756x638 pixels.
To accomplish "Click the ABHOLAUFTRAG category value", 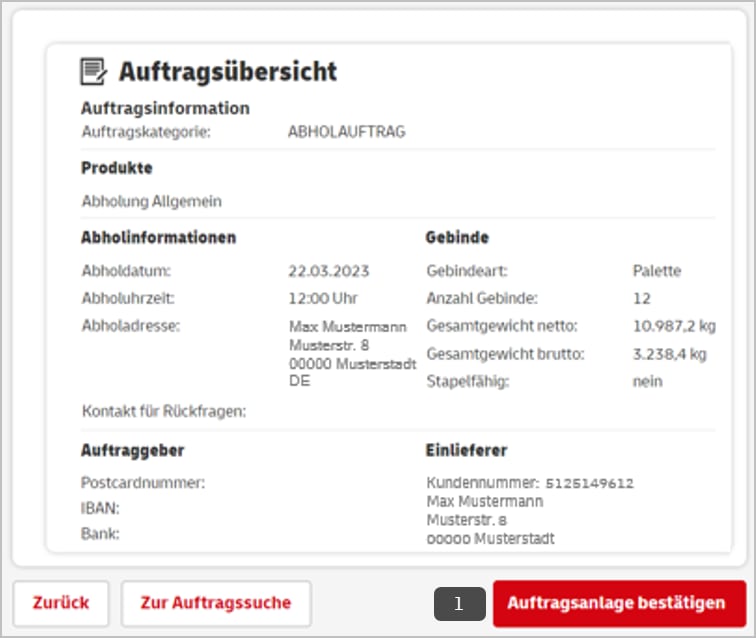I will tap(347, 132).
